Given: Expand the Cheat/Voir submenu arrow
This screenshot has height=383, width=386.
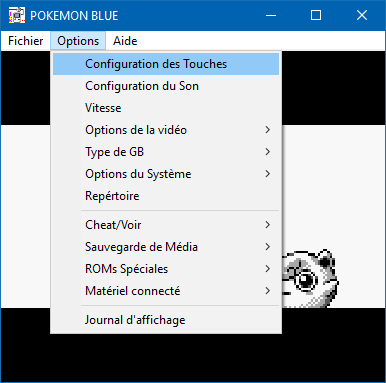Looking at the screenshot, I should pos(268,225).
